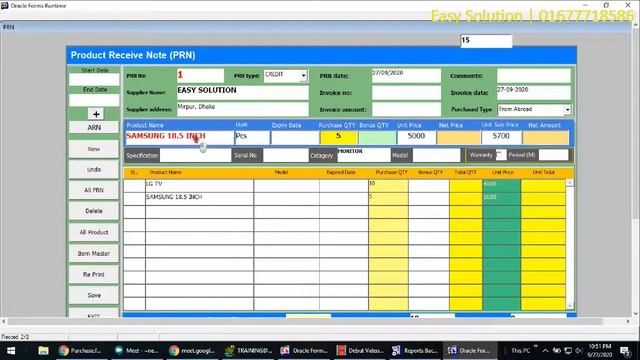The height and width of the screenshot is (360, 640).
Task: Click the End Date field
Action: pos(94,100)
